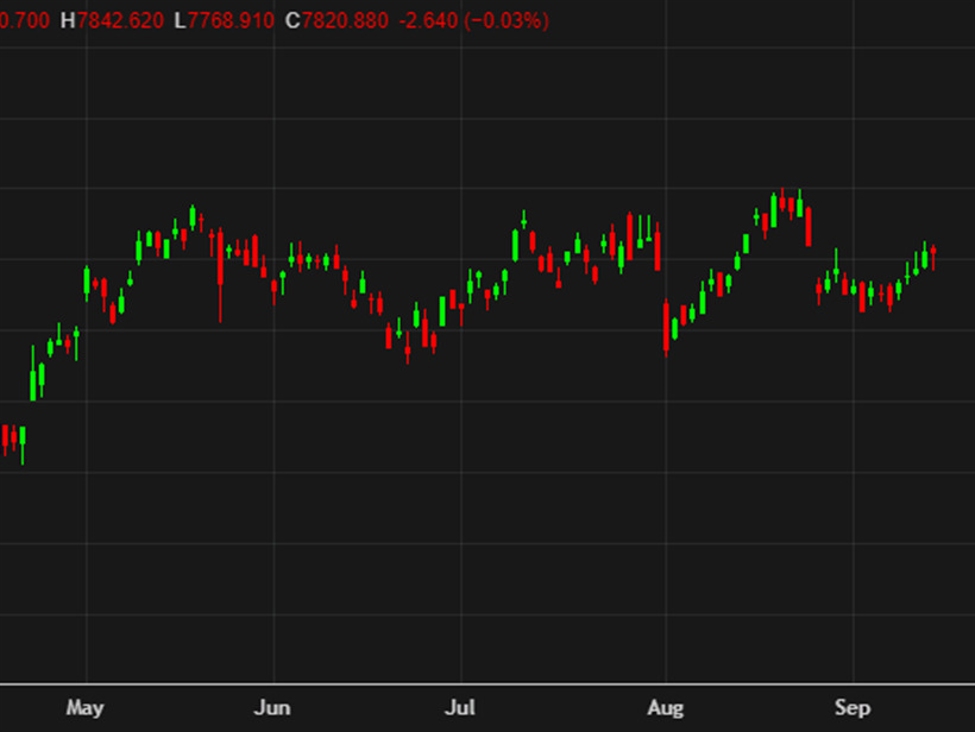Click the partial open value 0.700 at top left
The height and width of the screenshot is (732, 975).
(x=24, y=20)
